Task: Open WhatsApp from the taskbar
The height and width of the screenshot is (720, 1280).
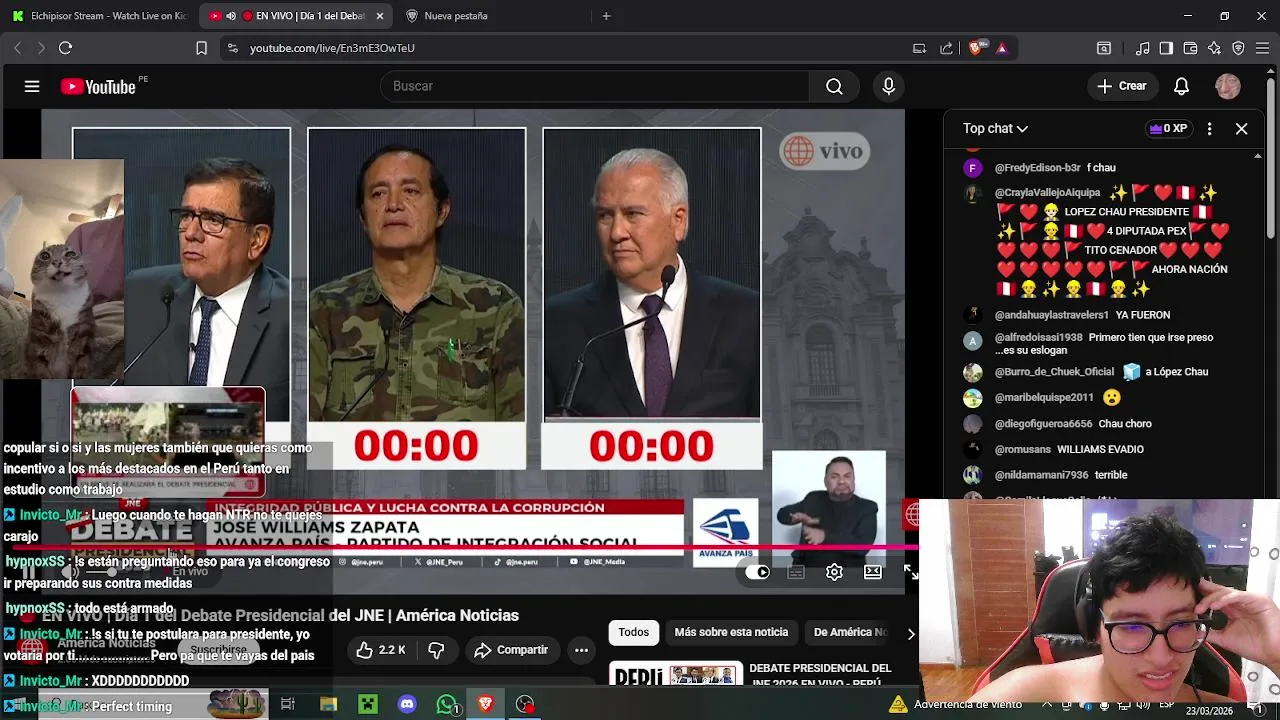Action: coord(447,704)
